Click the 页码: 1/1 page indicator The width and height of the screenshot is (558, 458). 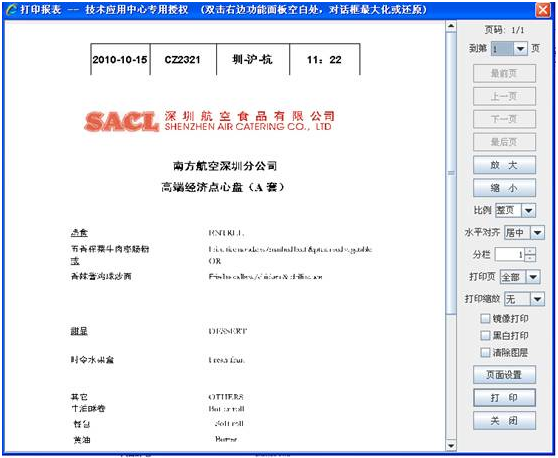coord(504,30)
